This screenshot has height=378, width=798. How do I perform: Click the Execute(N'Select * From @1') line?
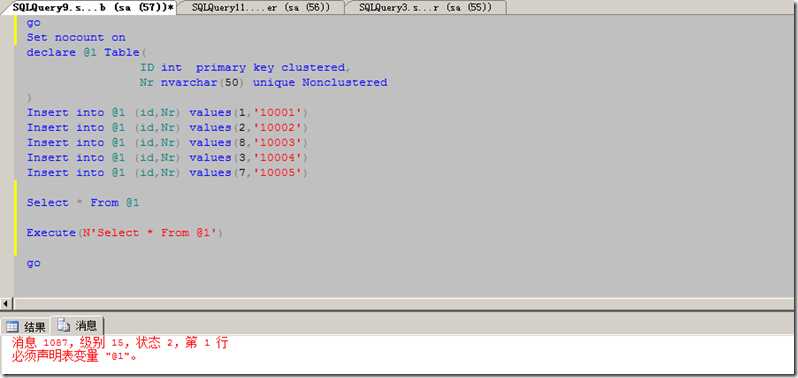125,233
